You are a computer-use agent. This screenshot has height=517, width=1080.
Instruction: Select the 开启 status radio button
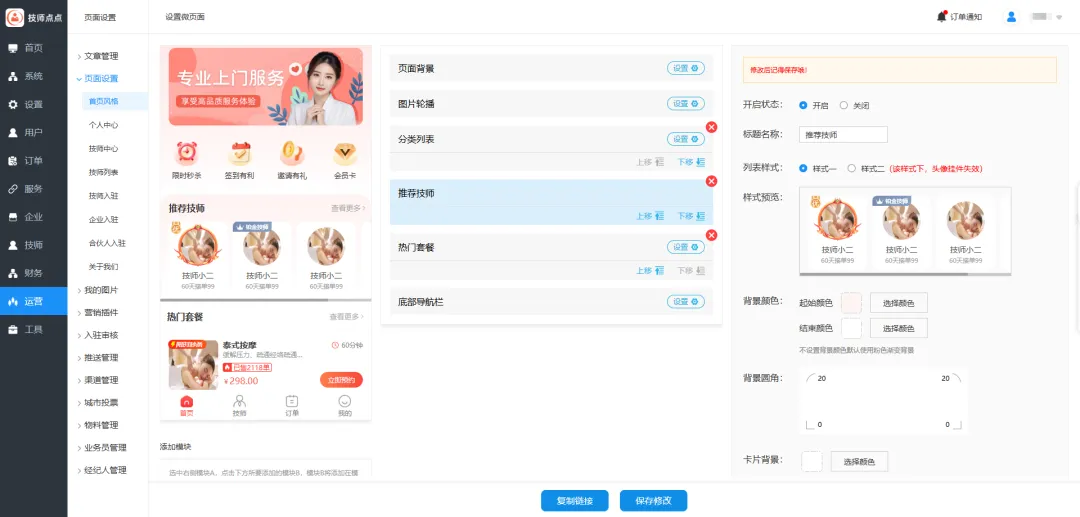click(x=804, y=105)
